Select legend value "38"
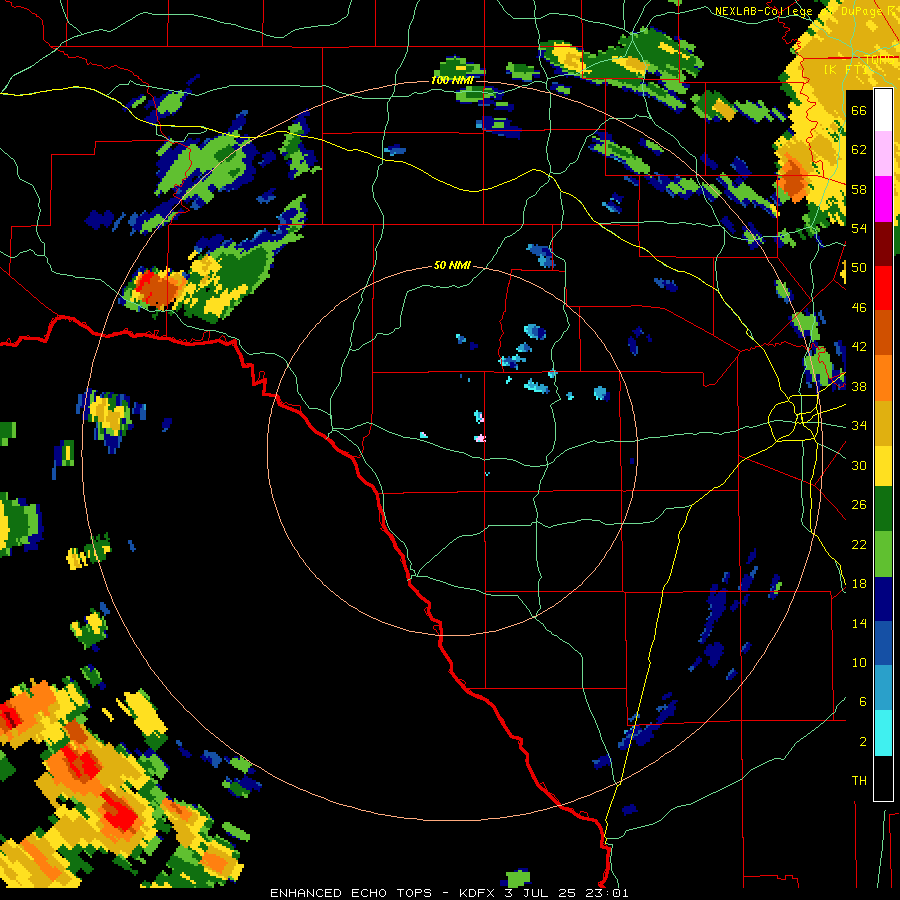 859,387
